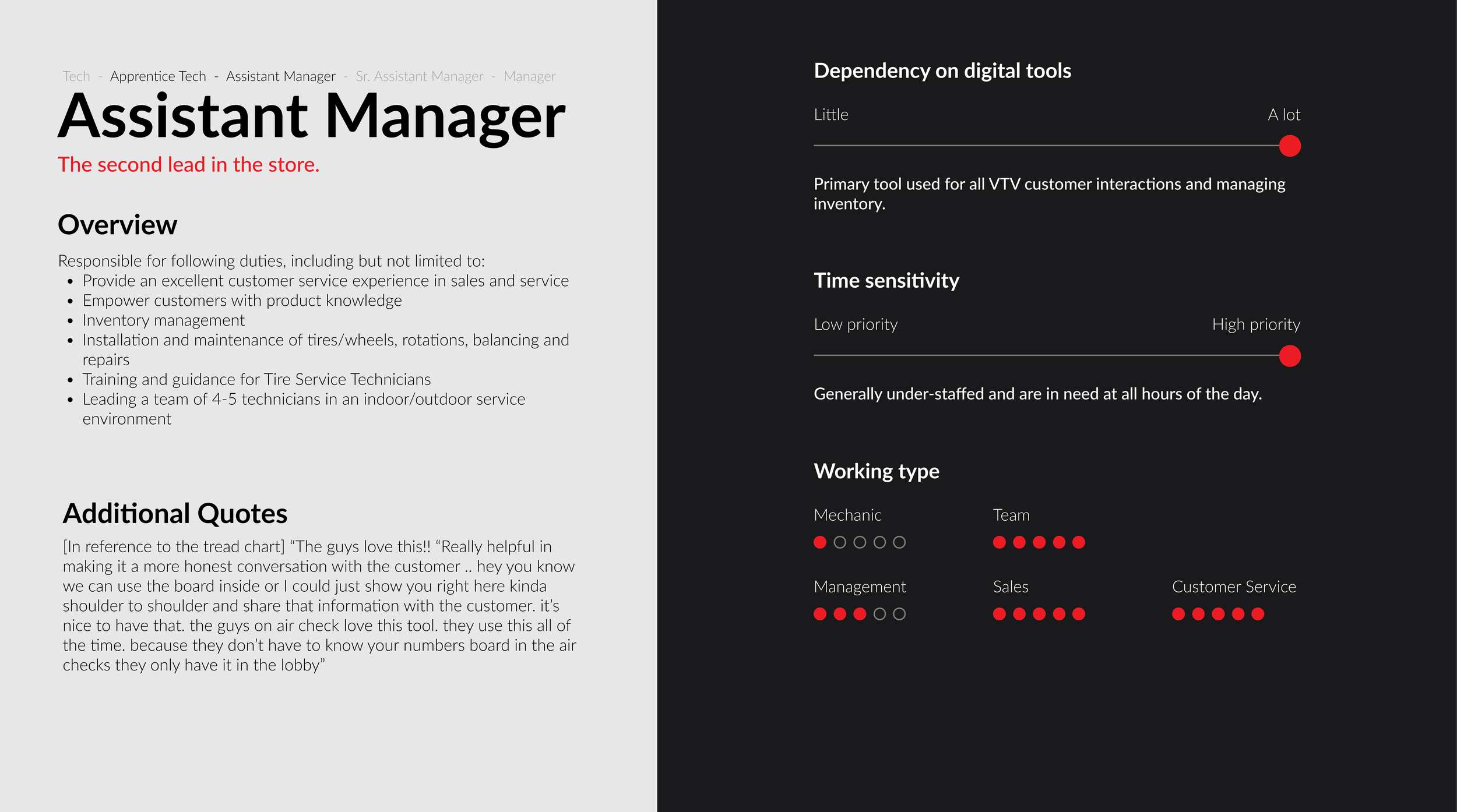Click the Dependency on digital tools slider handle
Viewport: 1457px width, 812px height.
(x=1290, y=146)
